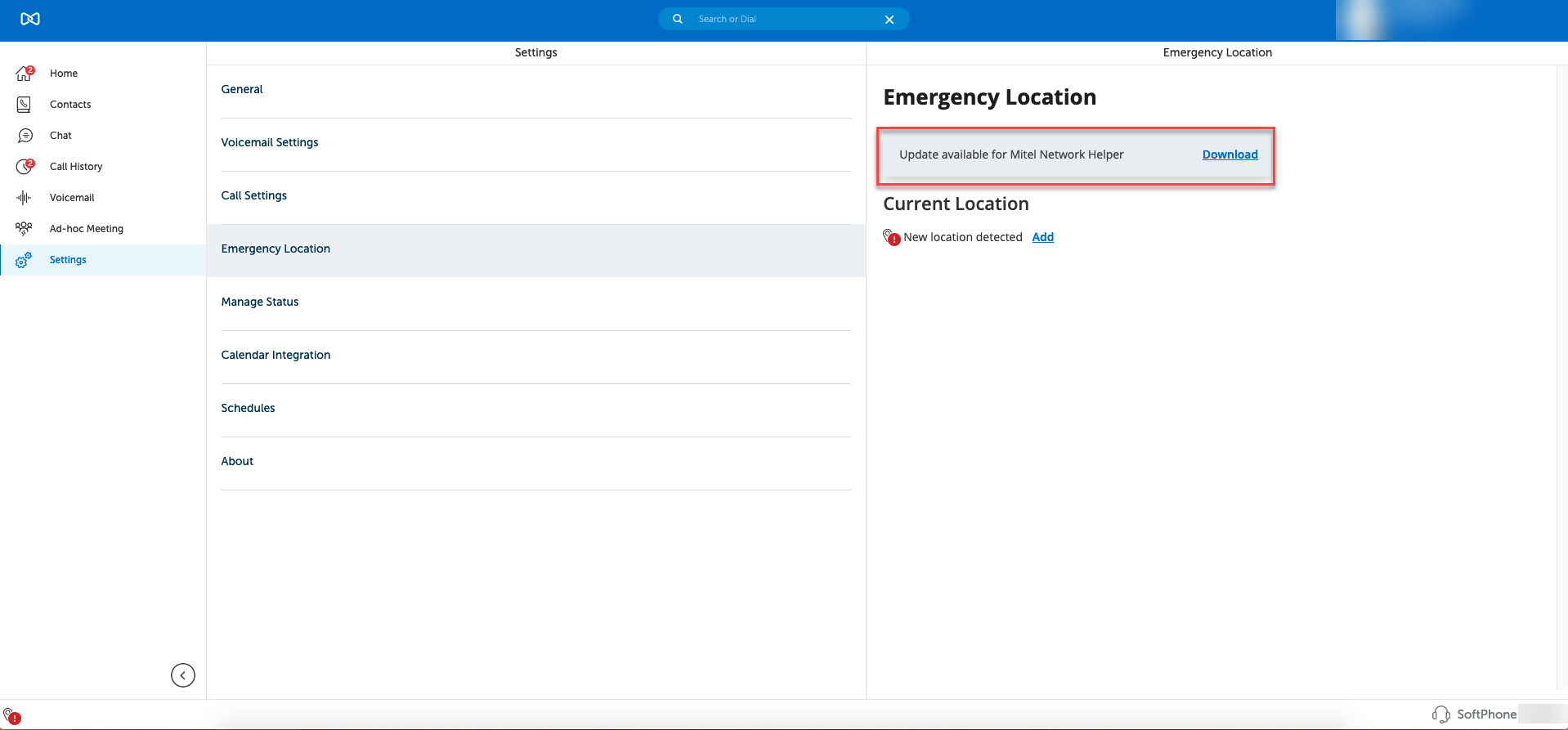Clear the search box with X
This screenshot has height=730, width=1568.
tap(889, 20)
